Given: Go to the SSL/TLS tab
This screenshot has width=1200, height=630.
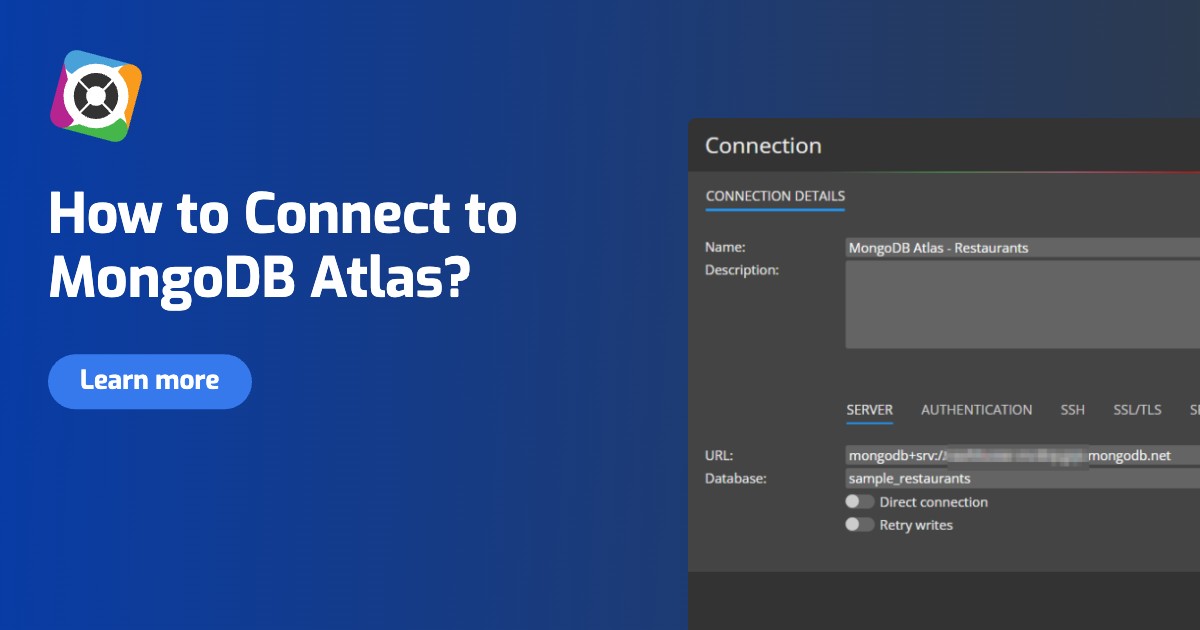Looking at the screenshot, I should tap(1138, 410).
